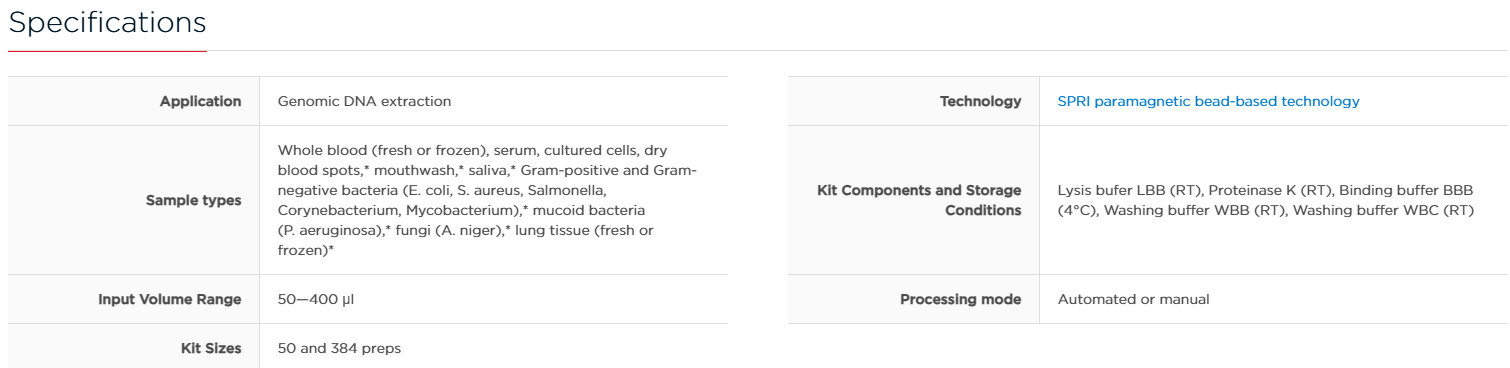This screenshot has width=1510, height=368.
Task: Select the Input Volume Range label
Action: pyautogui.click(x=169, y=299)
